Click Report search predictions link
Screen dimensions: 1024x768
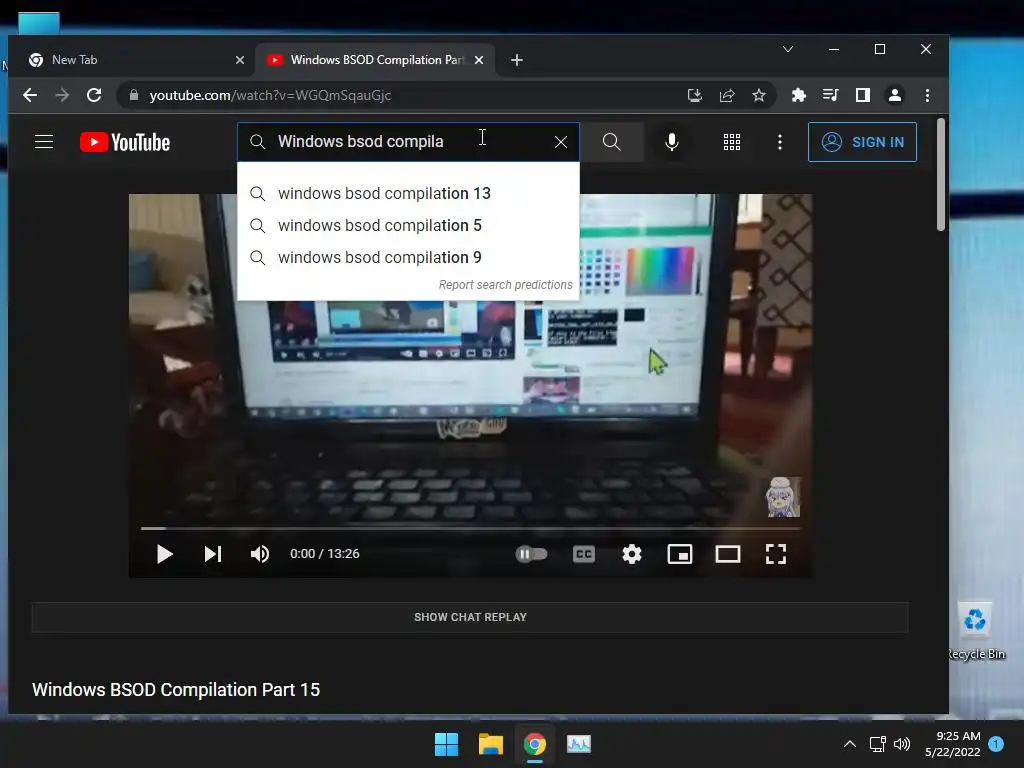tap(505, 285)
